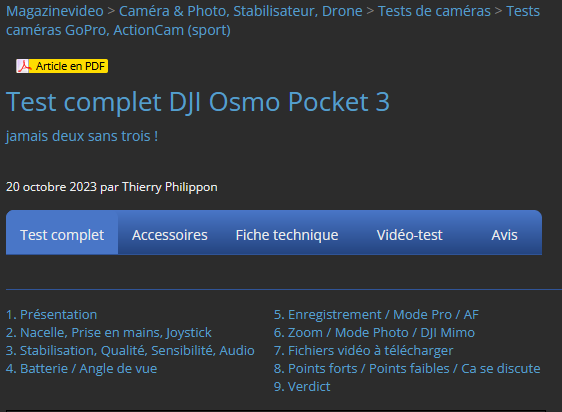Switch to the Vidéo-test tab

(409, 235)
